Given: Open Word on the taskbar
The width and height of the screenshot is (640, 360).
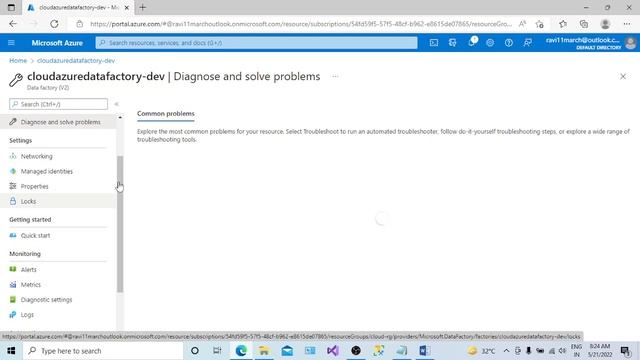Looking at the screenshot, I should 424,351.
